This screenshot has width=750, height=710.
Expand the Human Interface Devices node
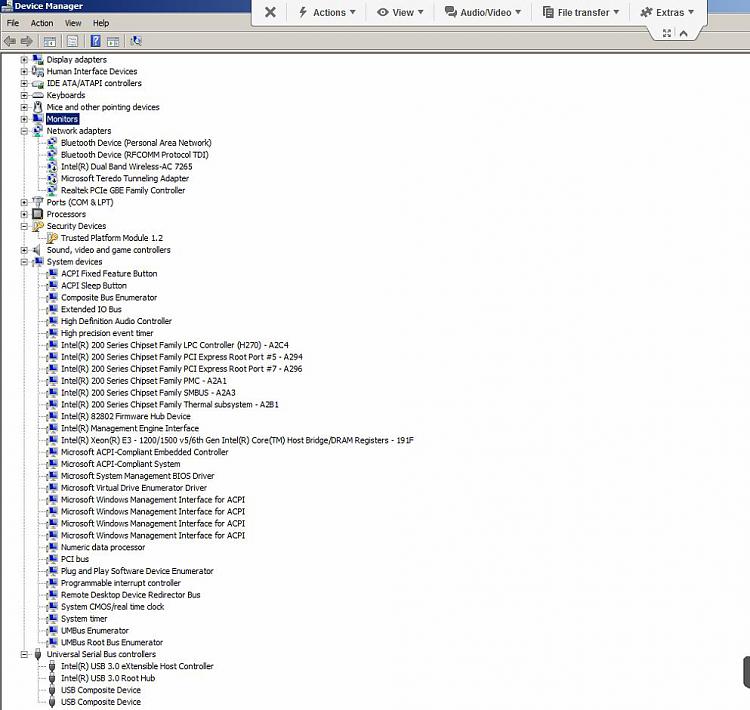point(24,71)
